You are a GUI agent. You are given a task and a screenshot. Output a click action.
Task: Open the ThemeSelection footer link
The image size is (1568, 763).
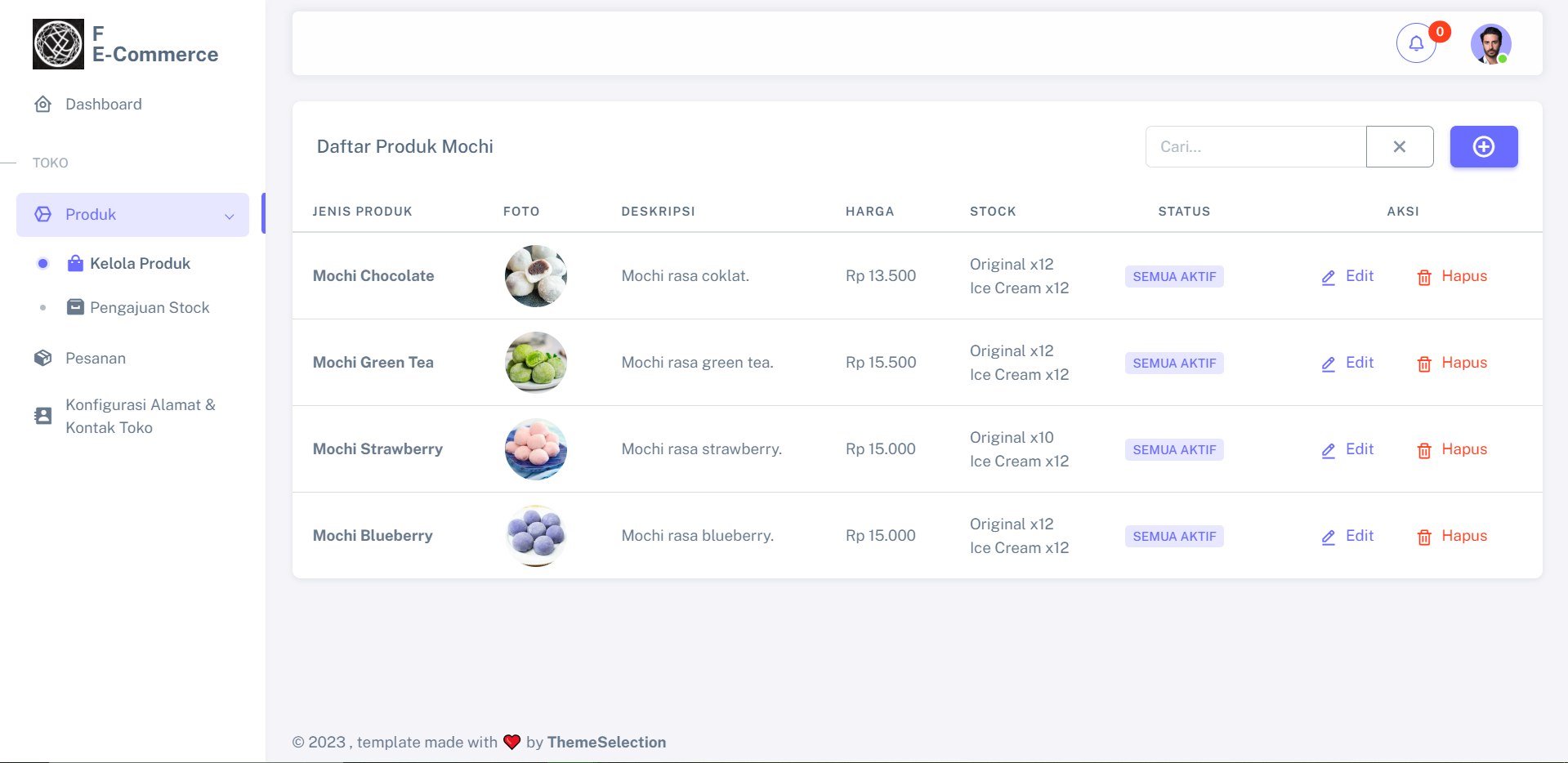tap(606, 743)
